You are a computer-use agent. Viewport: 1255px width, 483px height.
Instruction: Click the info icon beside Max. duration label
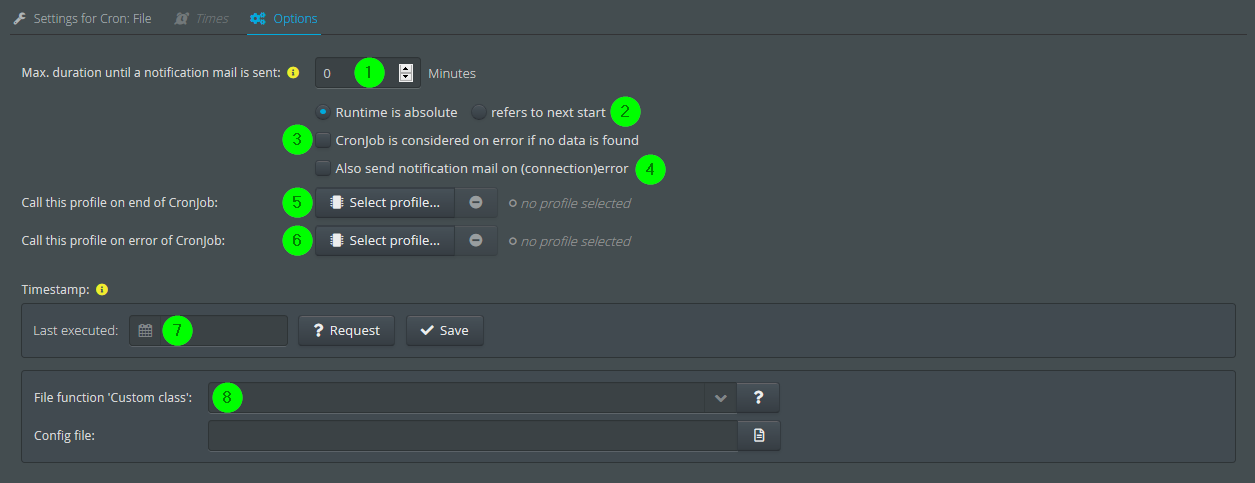click(x=293, y=73)
